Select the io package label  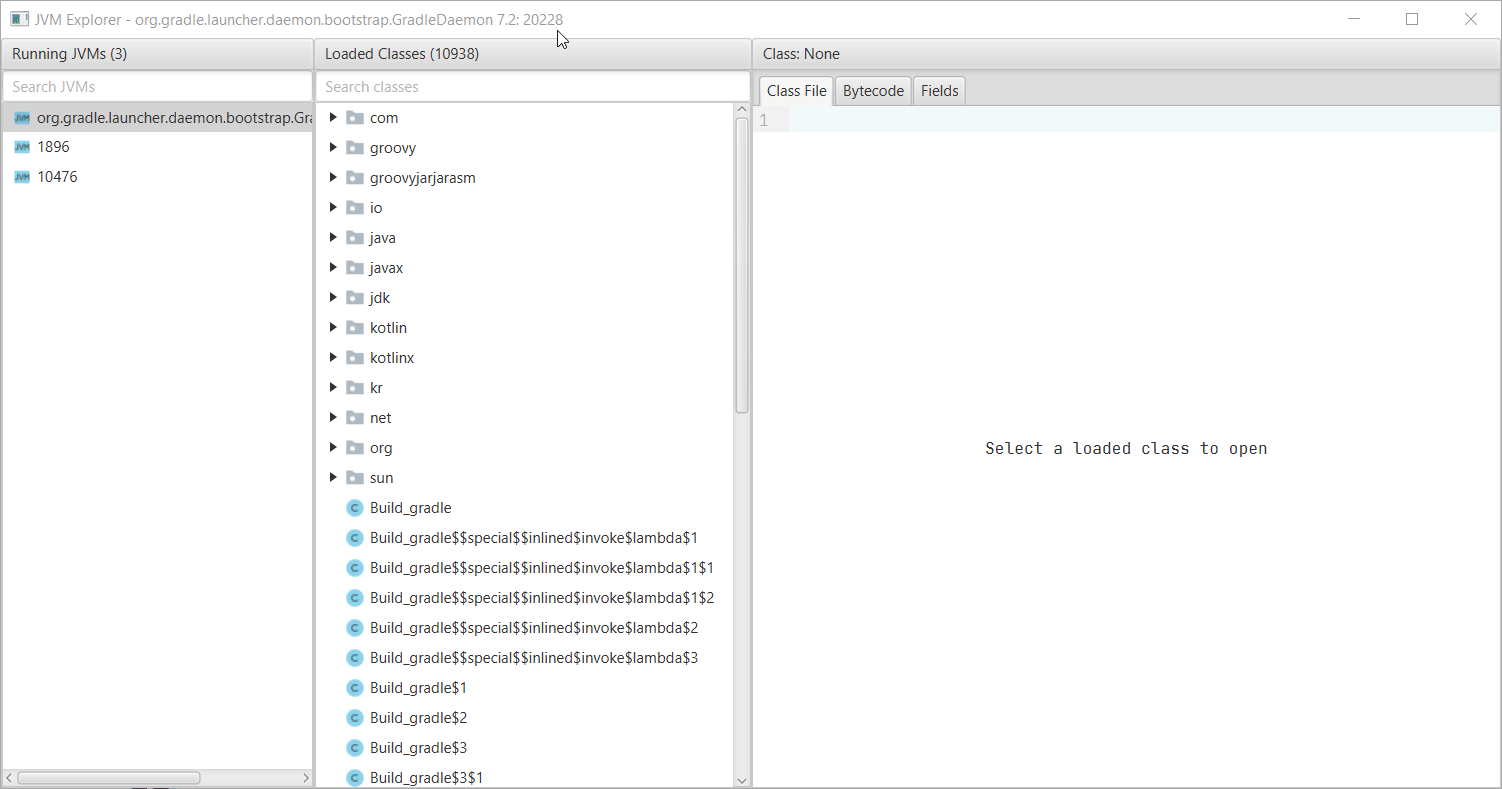376,208
